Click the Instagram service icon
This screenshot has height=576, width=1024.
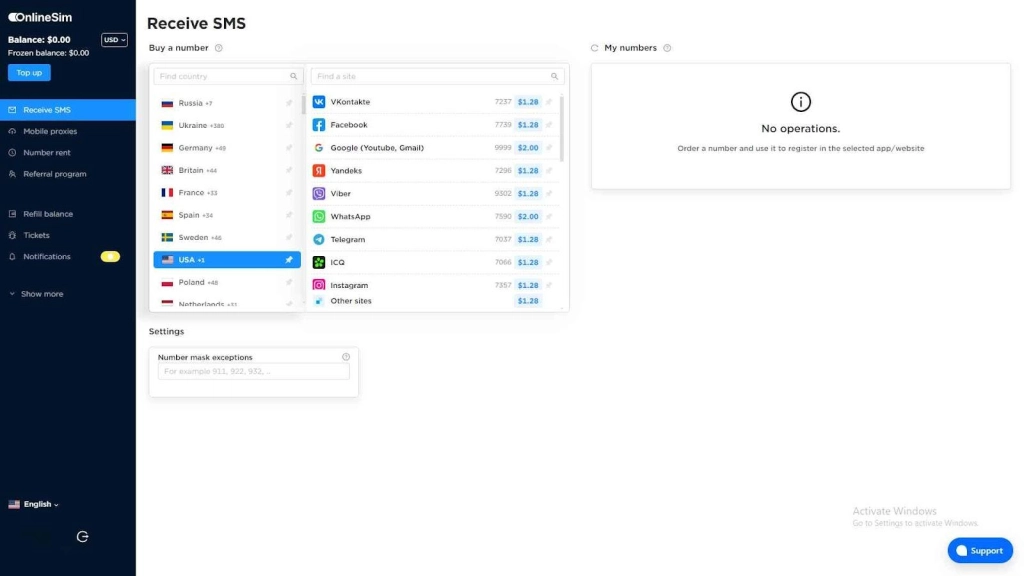click(x=319, y=285)
